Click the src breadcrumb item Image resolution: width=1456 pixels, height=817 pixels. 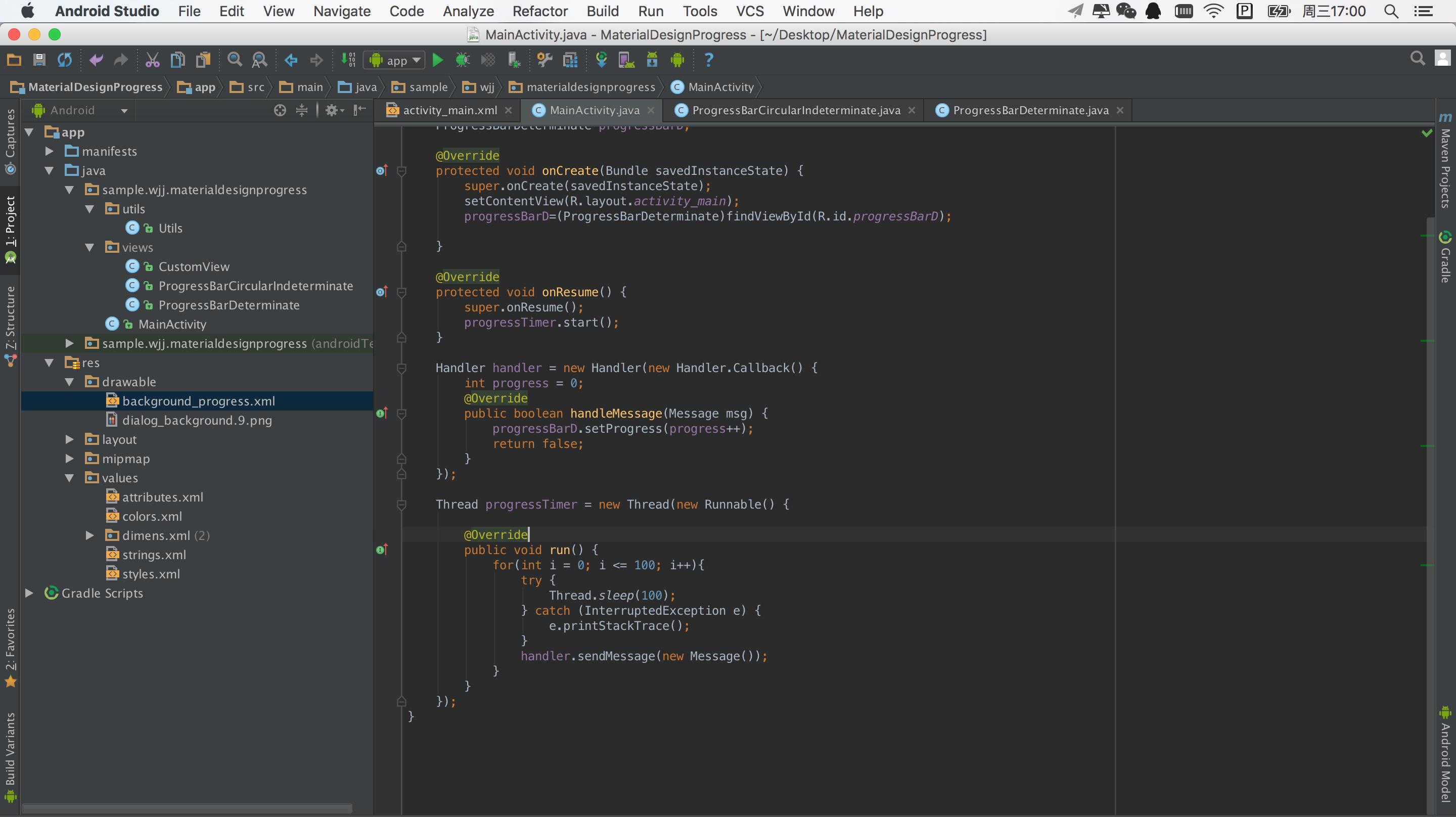click(x=248, y=87)
